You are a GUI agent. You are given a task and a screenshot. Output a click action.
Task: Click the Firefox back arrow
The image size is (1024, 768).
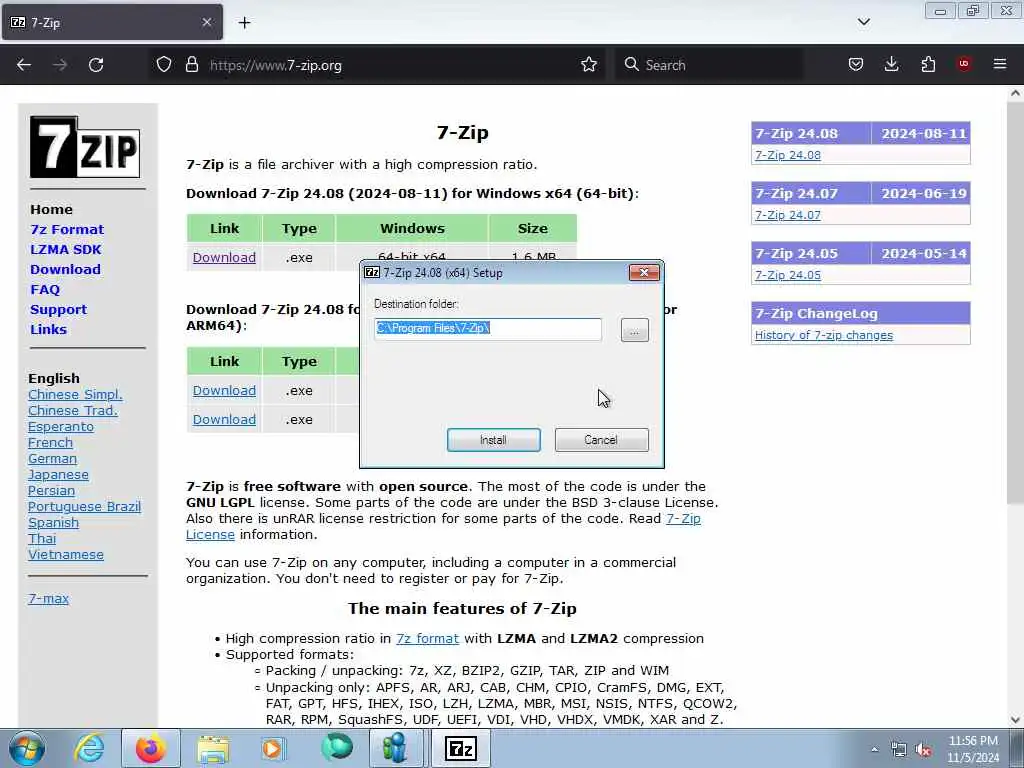point(24,65)
